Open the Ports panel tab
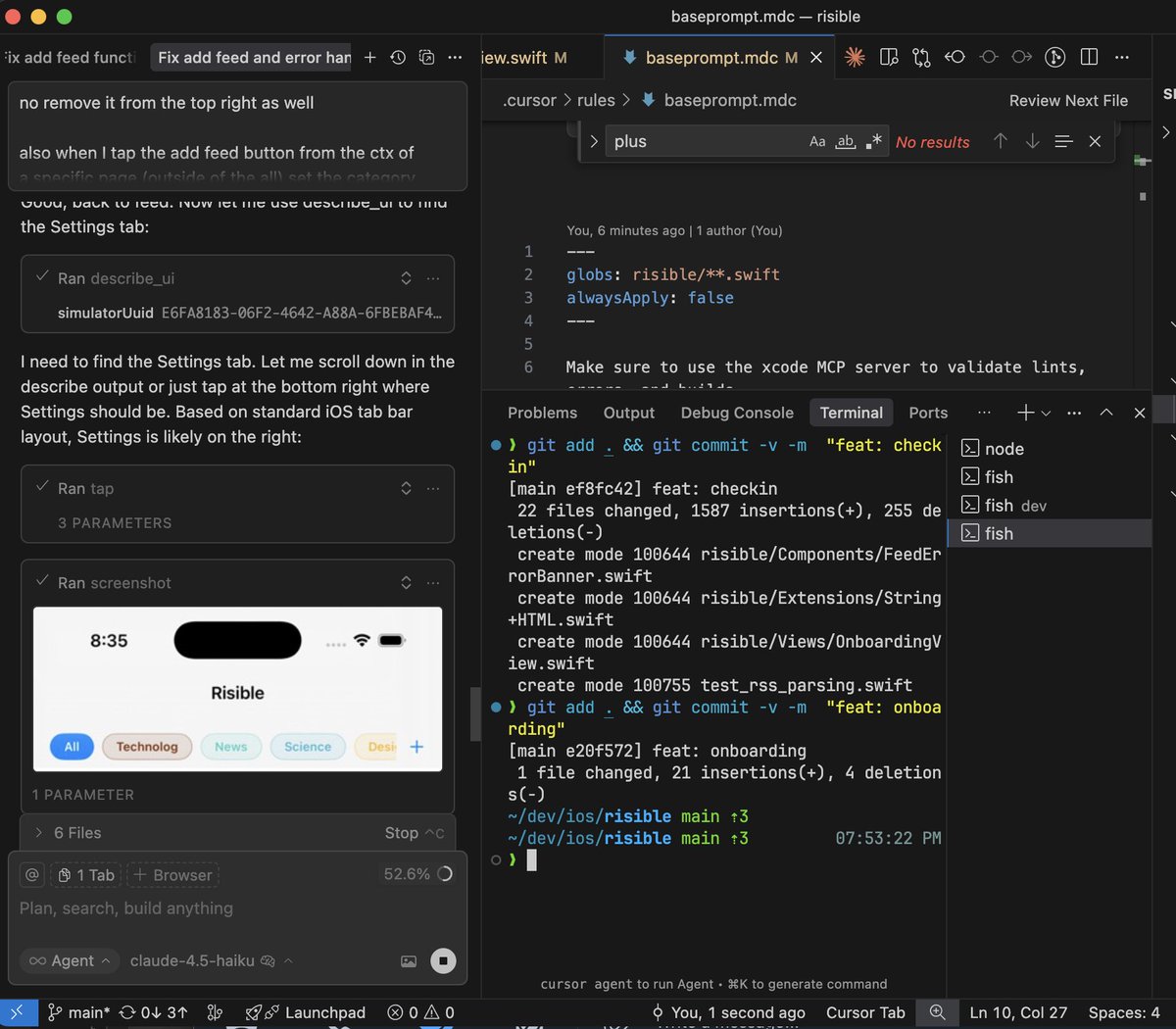Viewport: 1176px width, 1029px height. coord(927,413)
